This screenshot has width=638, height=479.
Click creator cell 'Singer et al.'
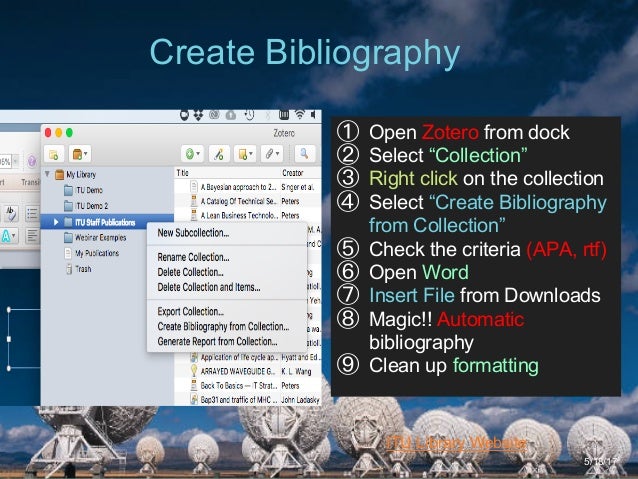coord(297,187)
